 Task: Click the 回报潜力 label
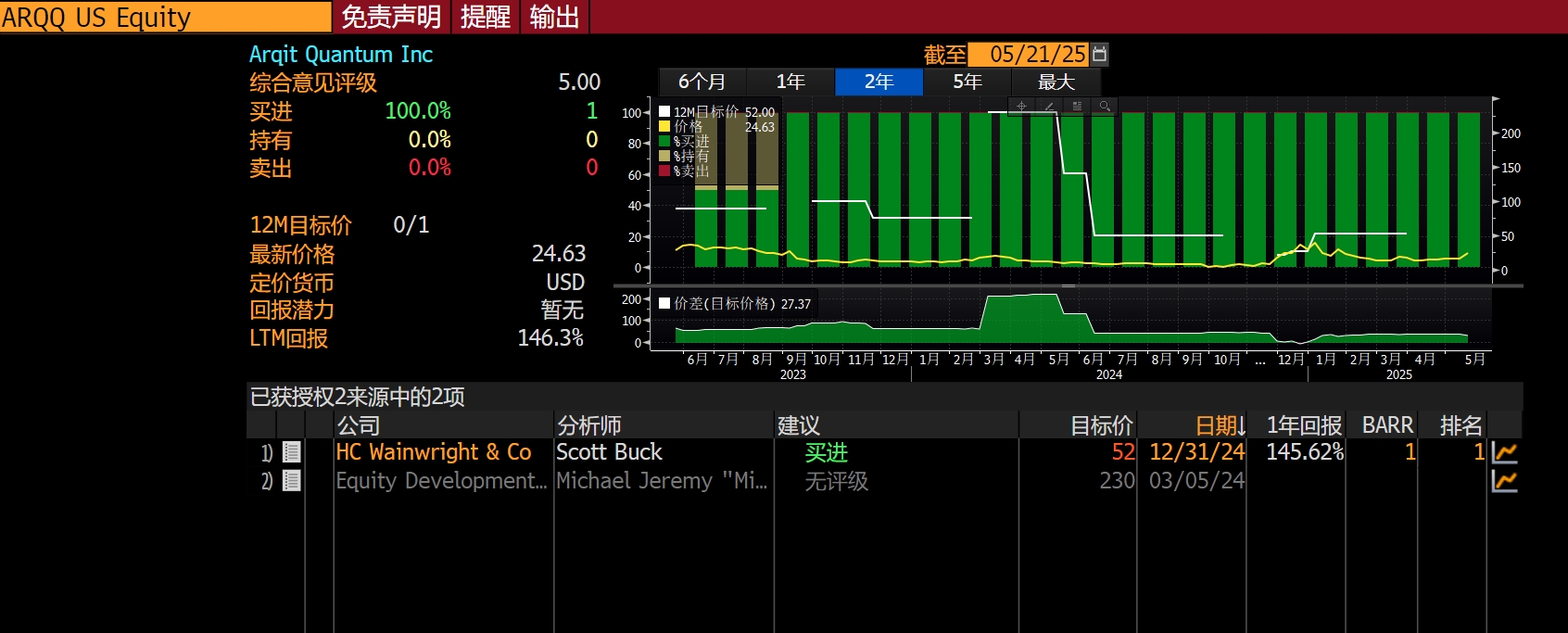pos(292,310)
